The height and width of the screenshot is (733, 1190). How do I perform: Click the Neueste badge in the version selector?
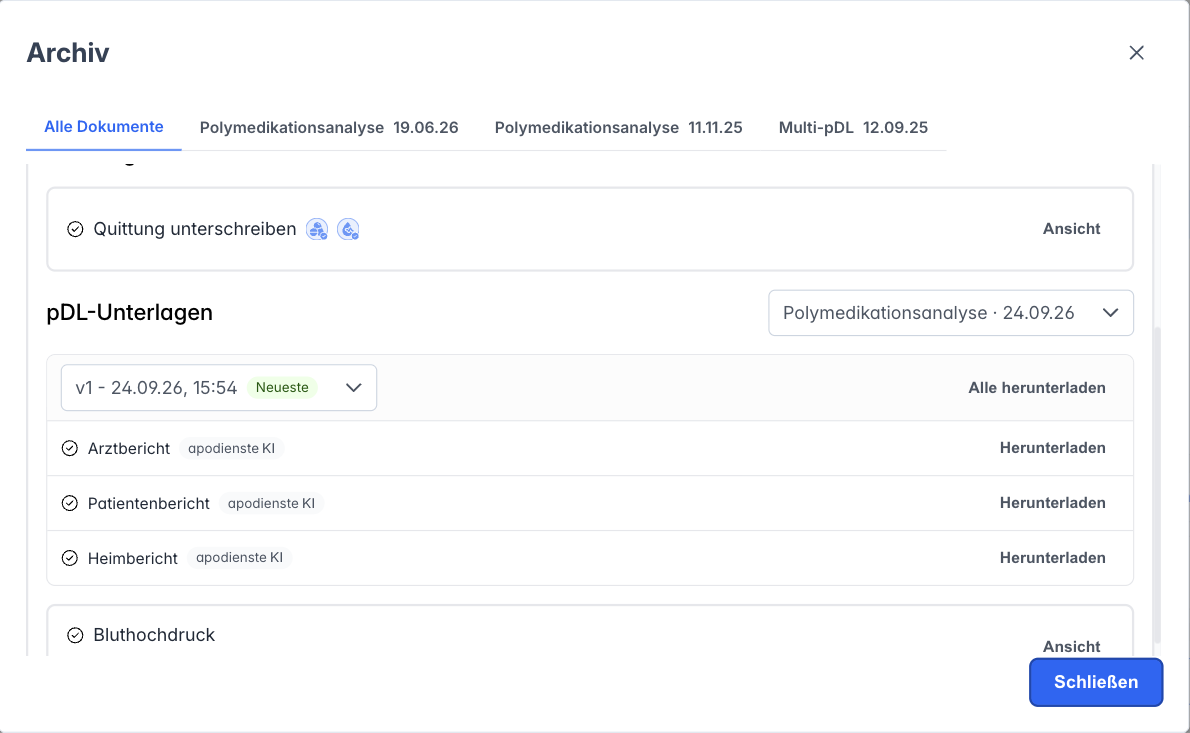pos(282,388)
